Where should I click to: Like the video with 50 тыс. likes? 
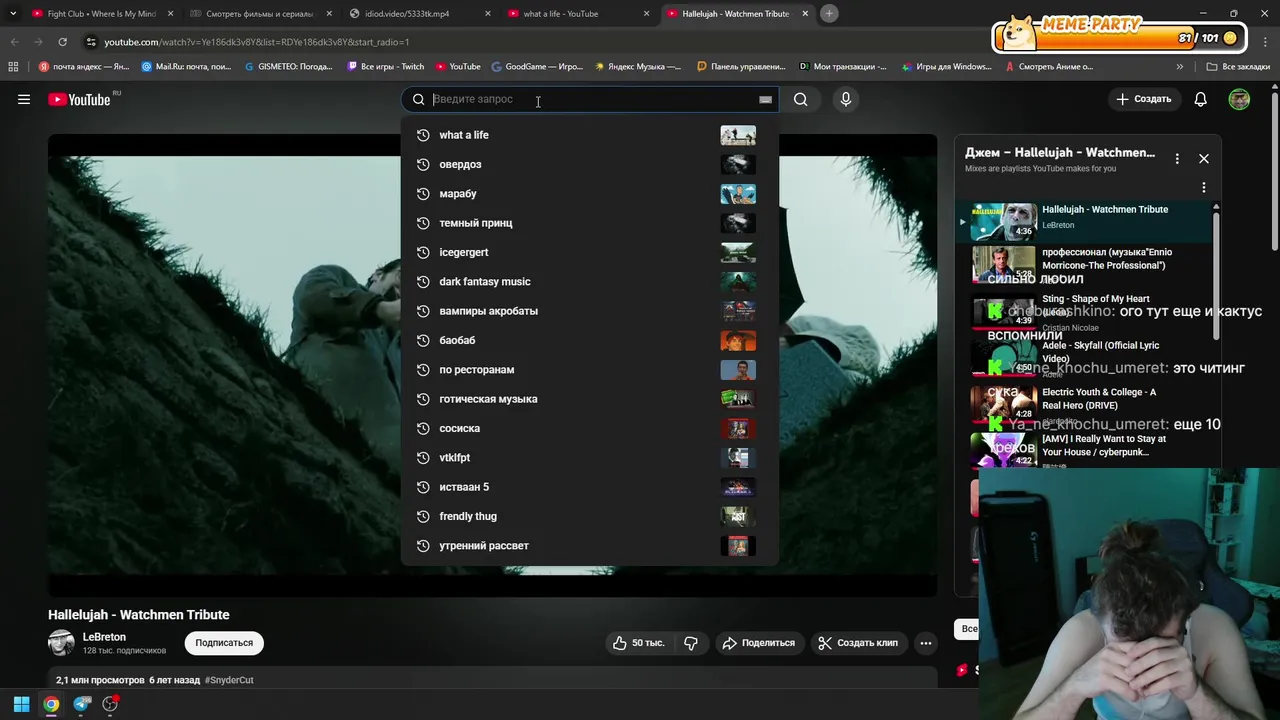click(x=639, y=643)
